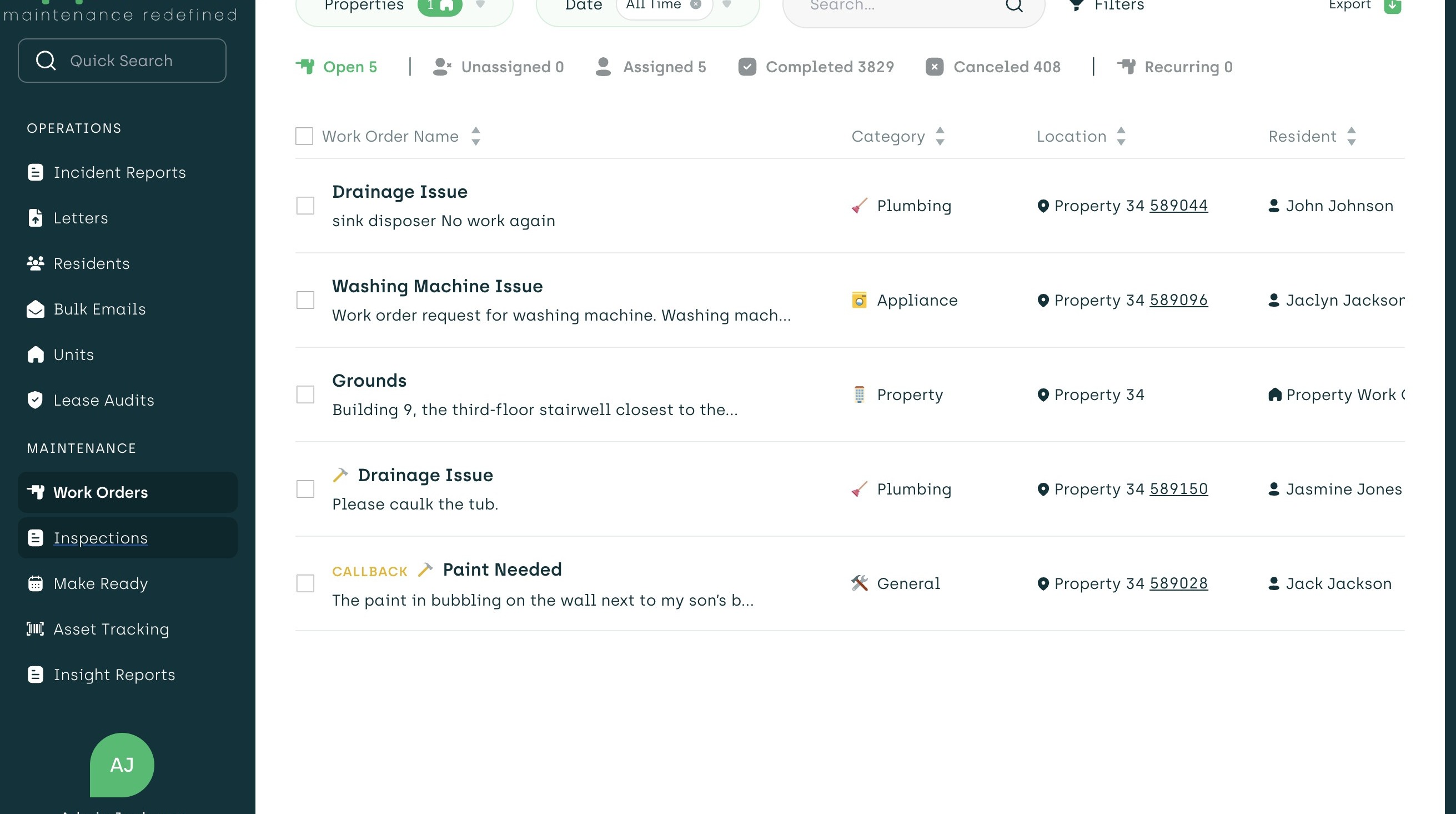Check the Washing Machine Issue row checkbox
The image size is (1456, 814).
305,300
